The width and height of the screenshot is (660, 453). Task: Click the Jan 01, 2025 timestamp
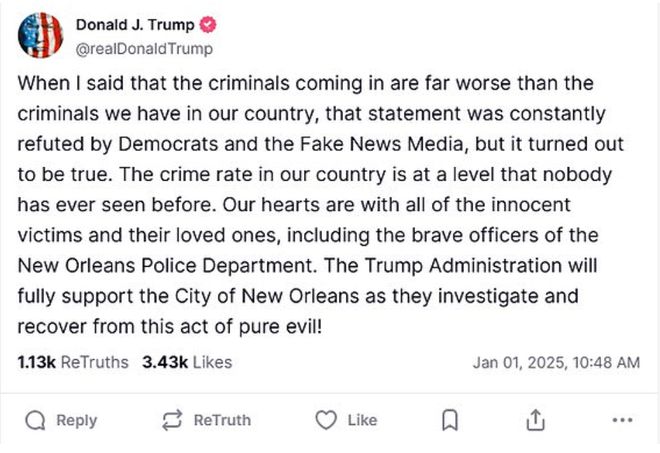(555, 362)
